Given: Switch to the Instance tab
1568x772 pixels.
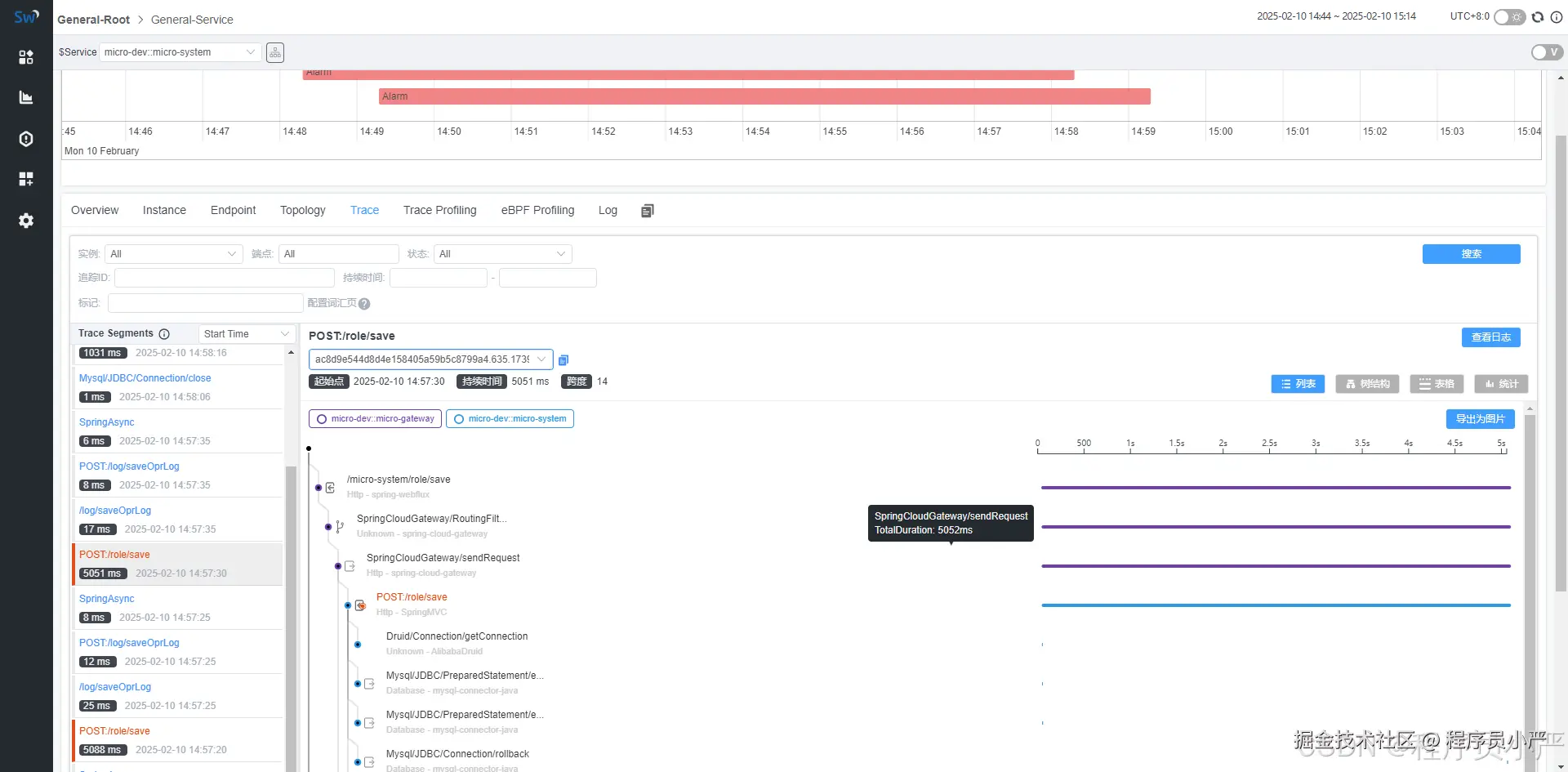Looking at the screenshot, I should coord(164,211).
